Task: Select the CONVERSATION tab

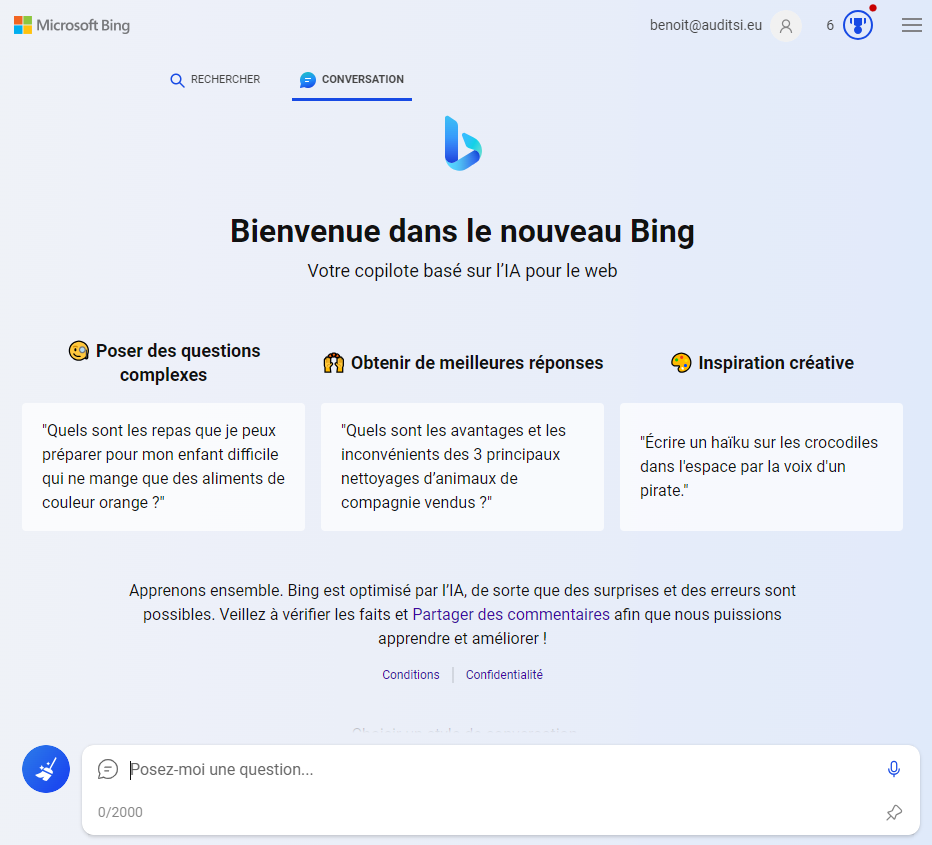Action: 352,80
